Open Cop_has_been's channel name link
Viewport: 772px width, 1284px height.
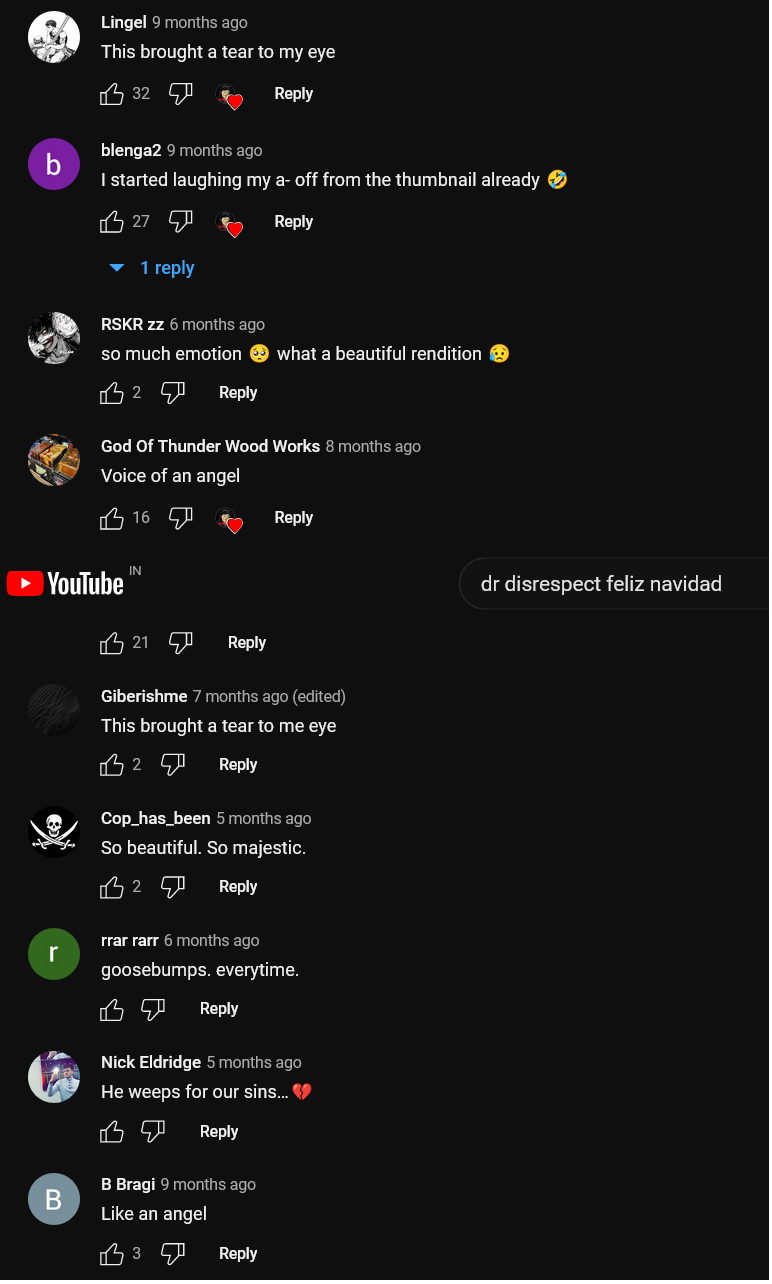point(155,818)
